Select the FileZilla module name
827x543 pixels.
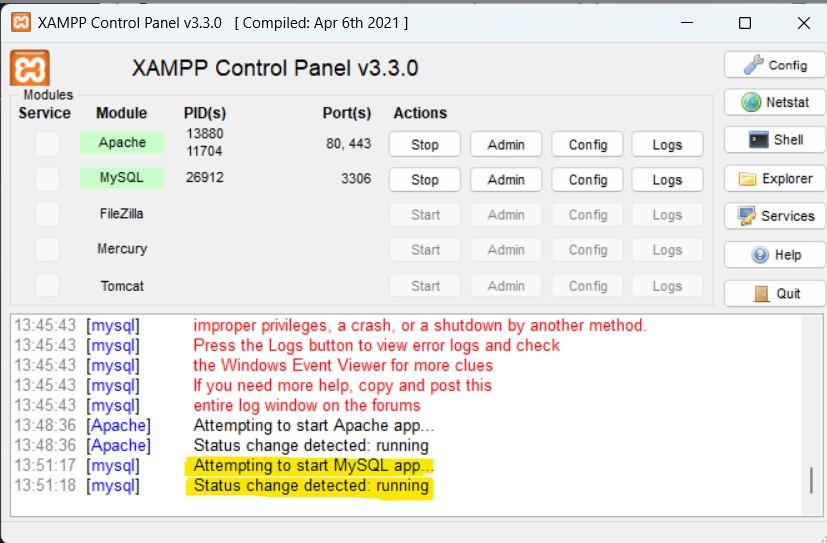pos(121,214)
